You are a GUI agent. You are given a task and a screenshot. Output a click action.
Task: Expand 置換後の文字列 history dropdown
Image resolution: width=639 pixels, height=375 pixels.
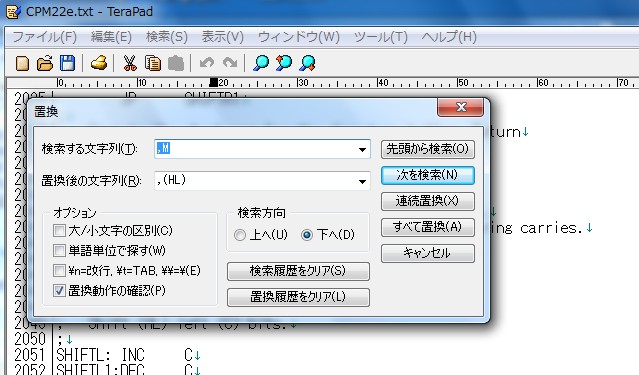tap(362, 181)
